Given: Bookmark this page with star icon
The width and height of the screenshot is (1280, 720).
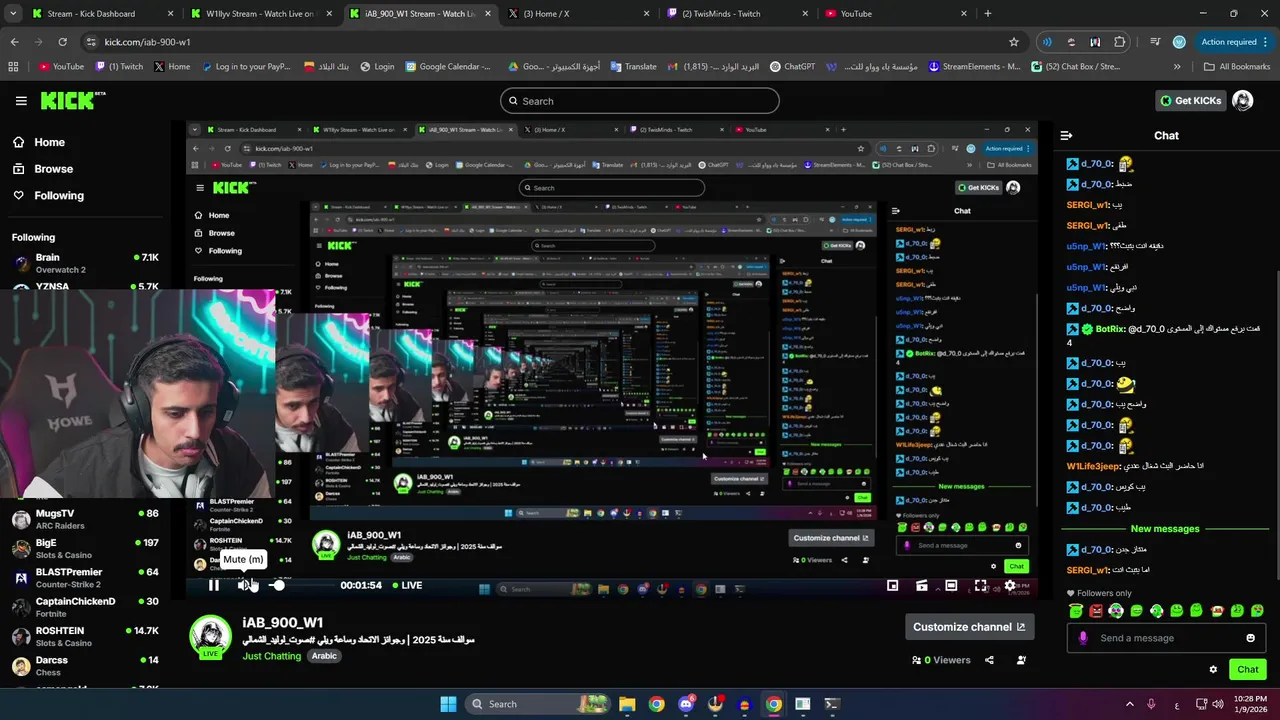Looking at the screenshot, I should (x=1013, y=42).
